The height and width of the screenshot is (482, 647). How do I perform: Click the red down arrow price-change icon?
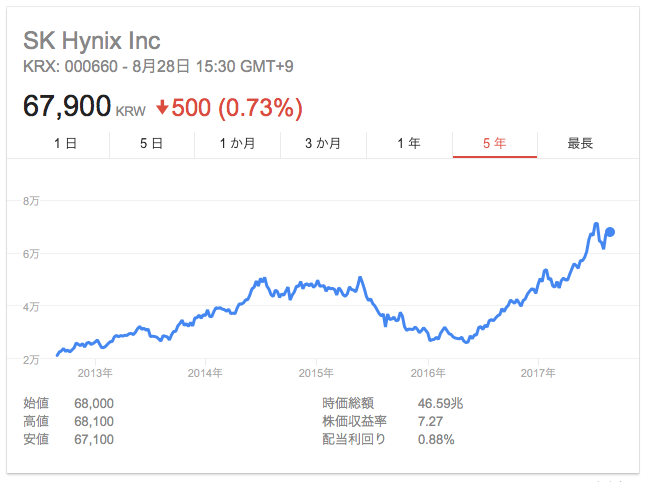click(161, 107)
